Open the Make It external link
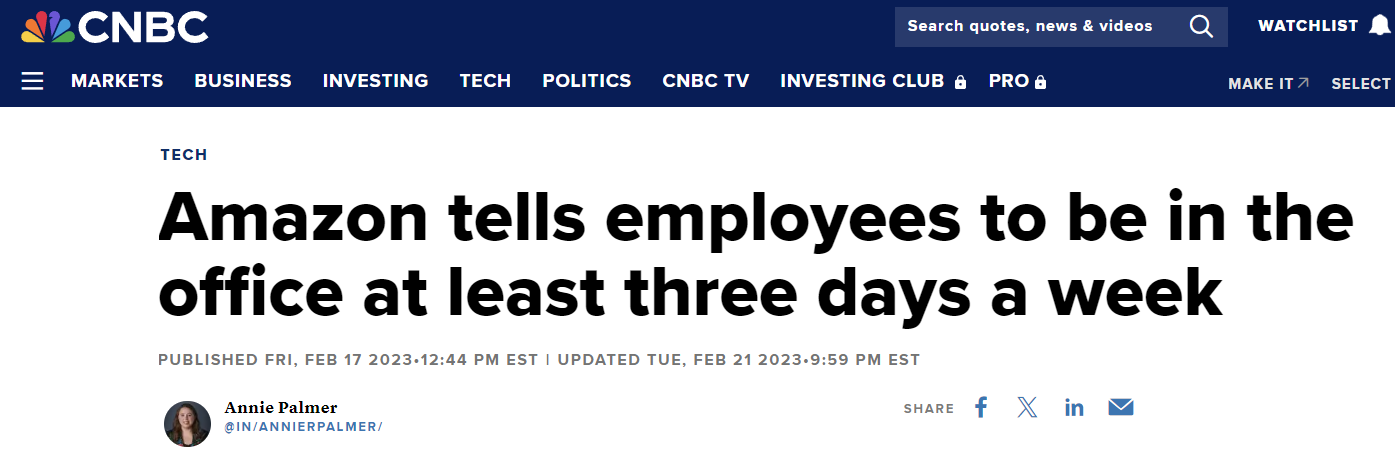 click(1268, 84)
